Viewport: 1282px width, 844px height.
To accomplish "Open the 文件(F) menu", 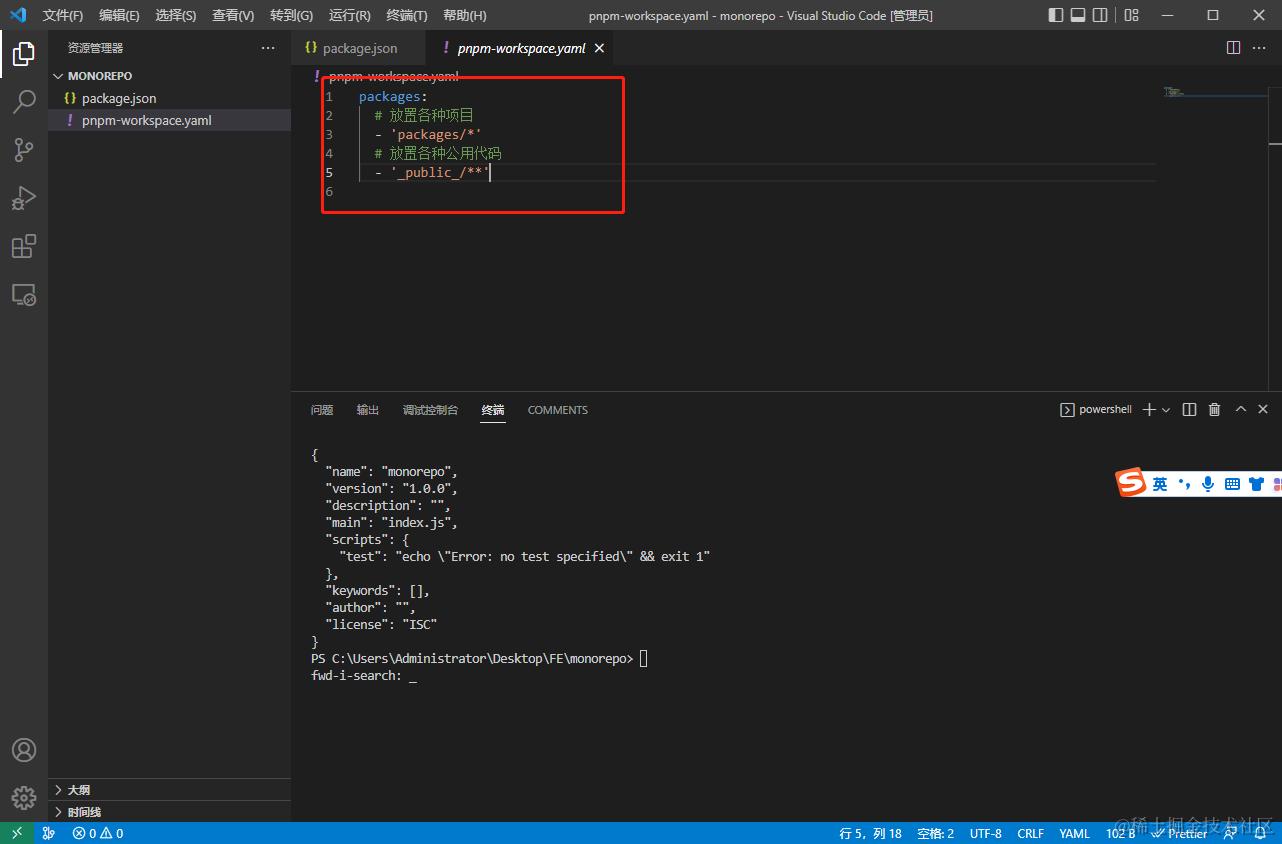I will point(63,15).
